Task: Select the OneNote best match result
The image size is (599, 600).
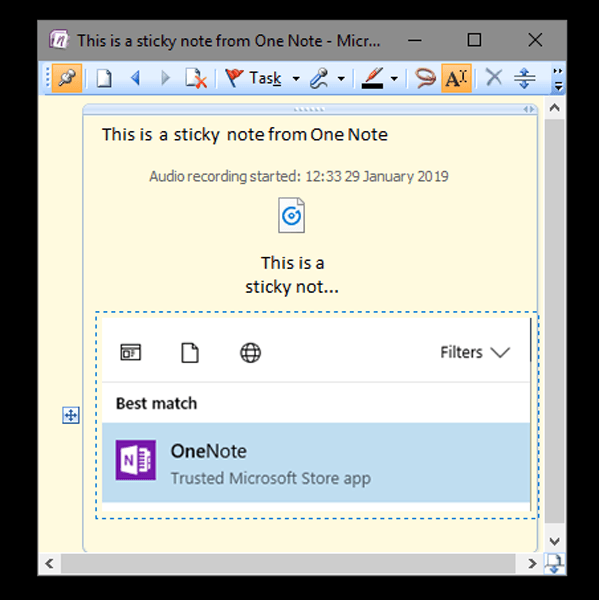Action: (316, 463)
